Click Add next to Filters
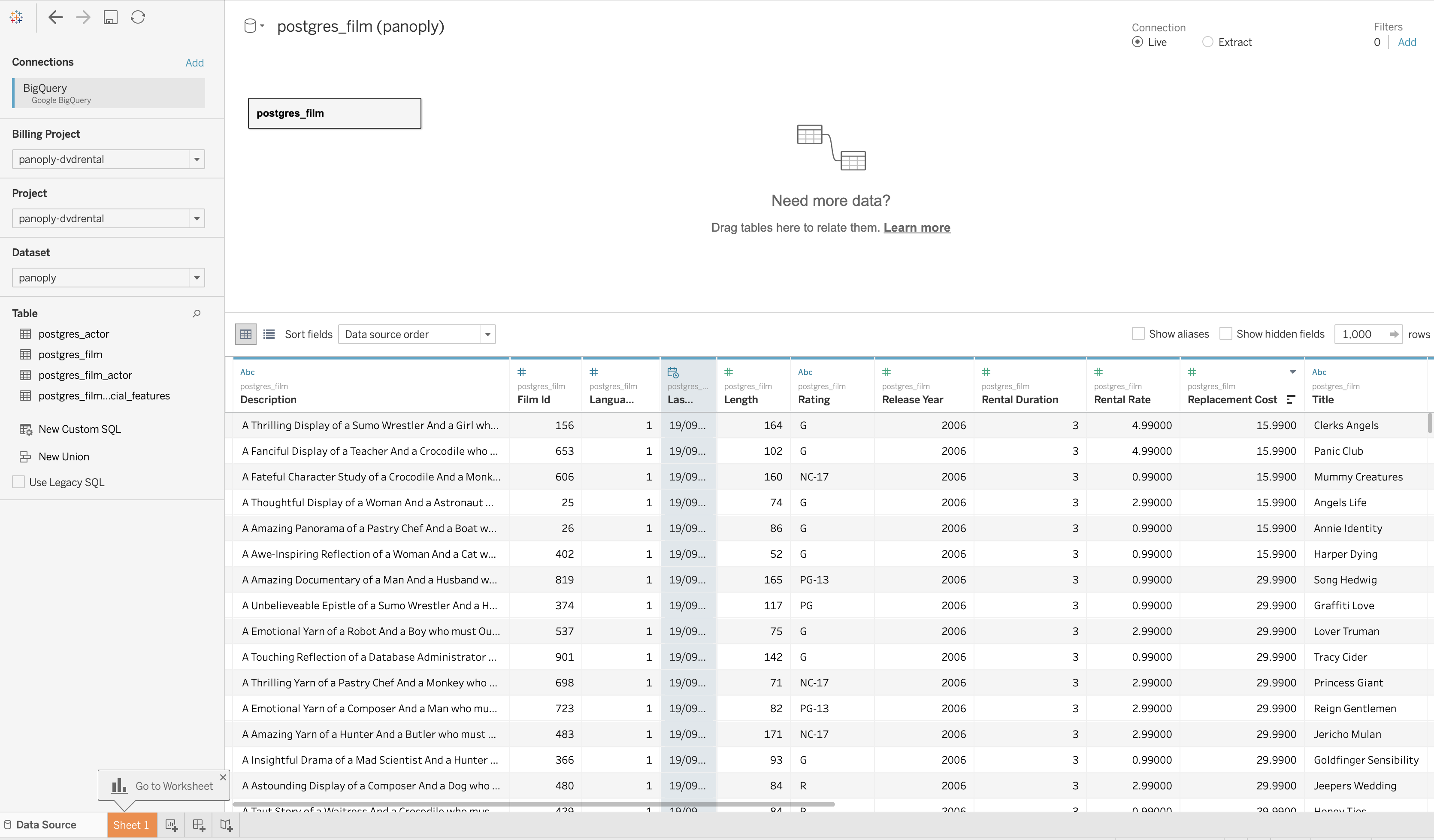Viewport: 1434px width, 840px height. pos(1408,42)
